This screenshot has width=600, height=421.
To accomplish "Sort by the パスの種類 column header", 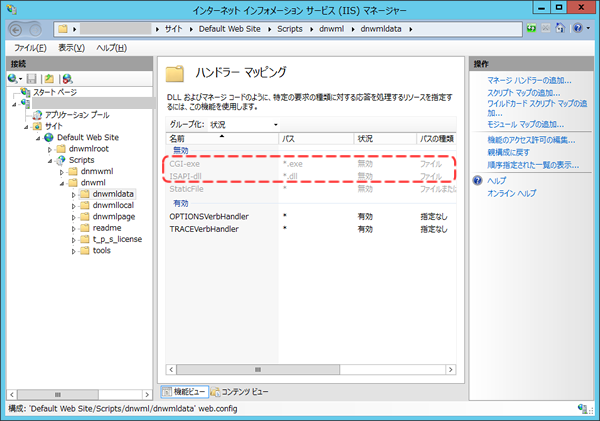I will pos(436,139).
